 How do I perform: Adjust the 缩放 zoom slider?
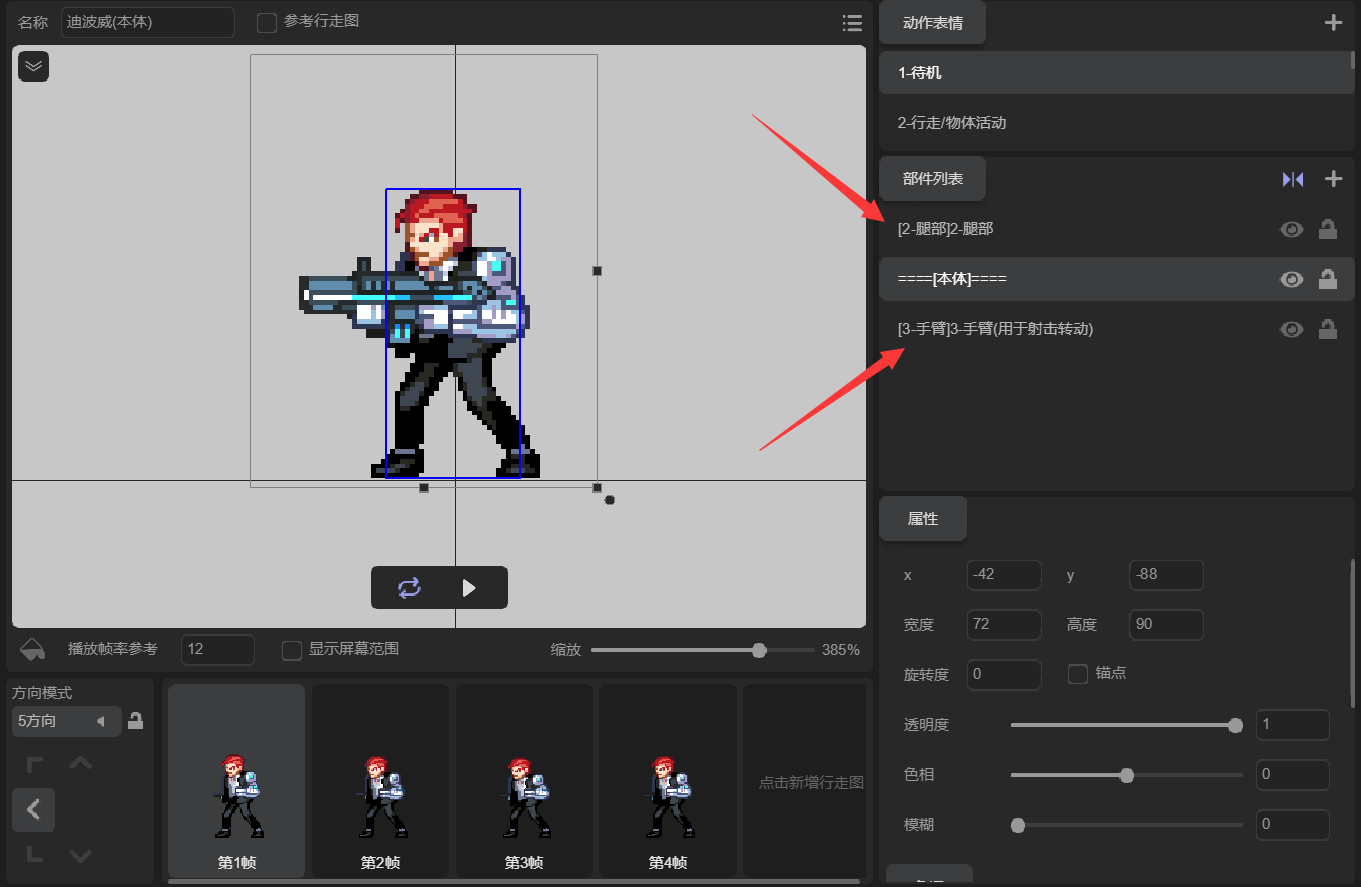pos(703,650)
